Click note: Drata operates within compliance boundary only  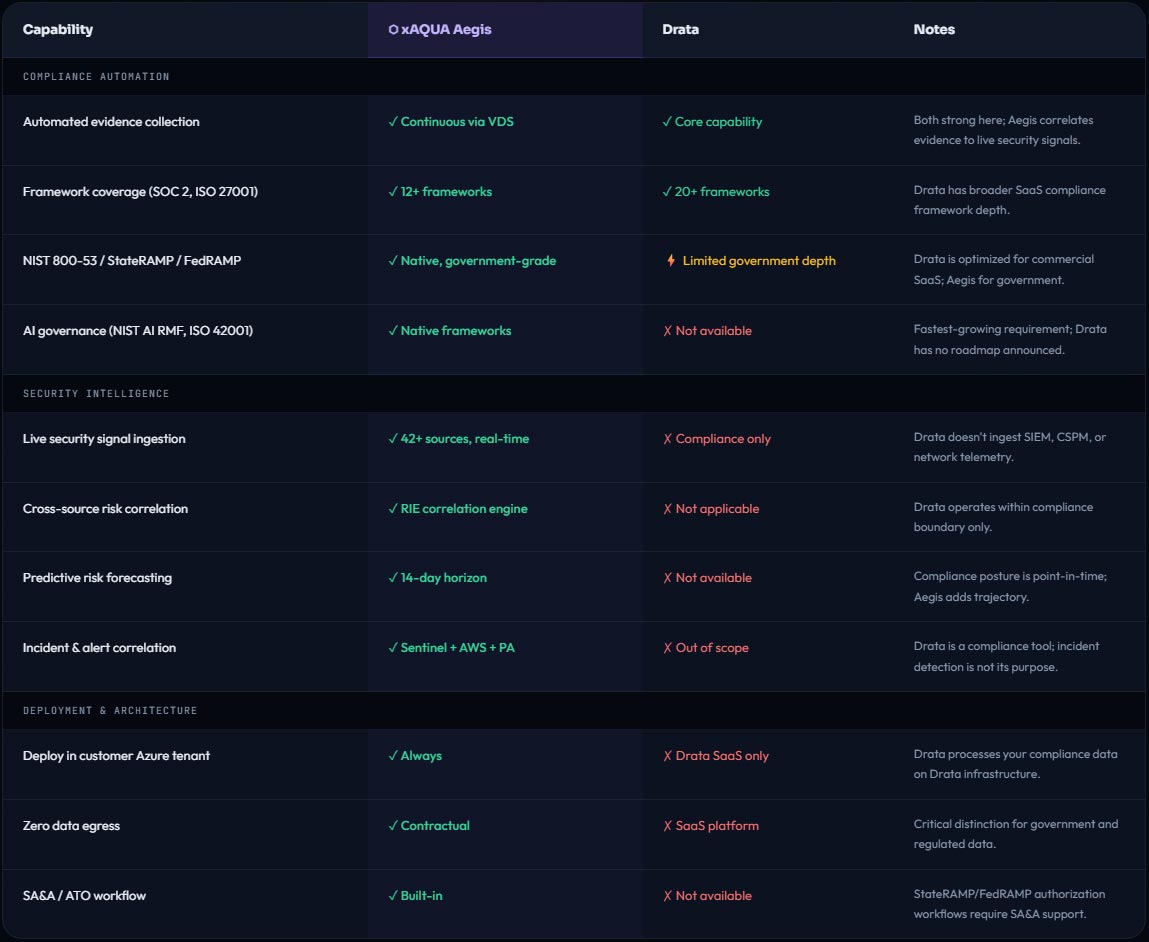1003,516
